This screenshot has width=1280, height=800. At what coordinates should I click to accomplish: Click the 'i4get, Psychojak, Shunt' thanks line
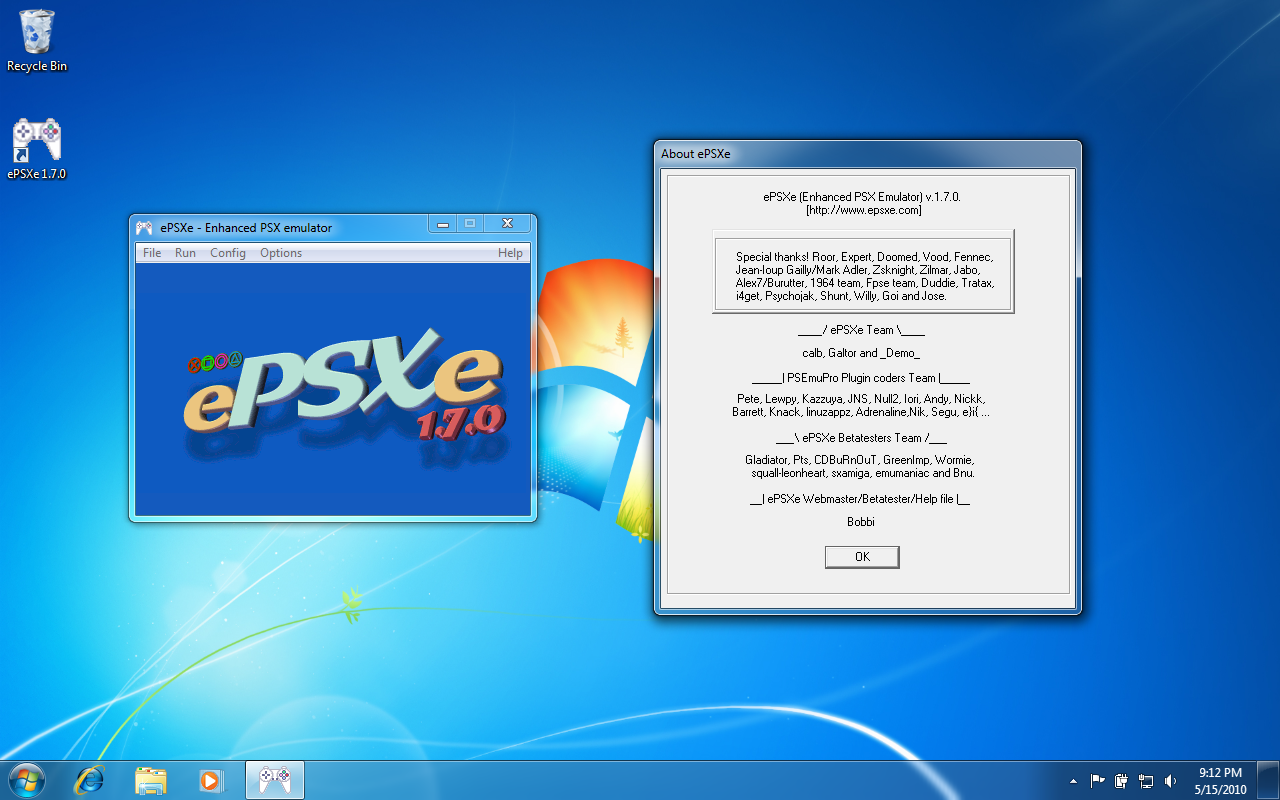pos(841,296)
